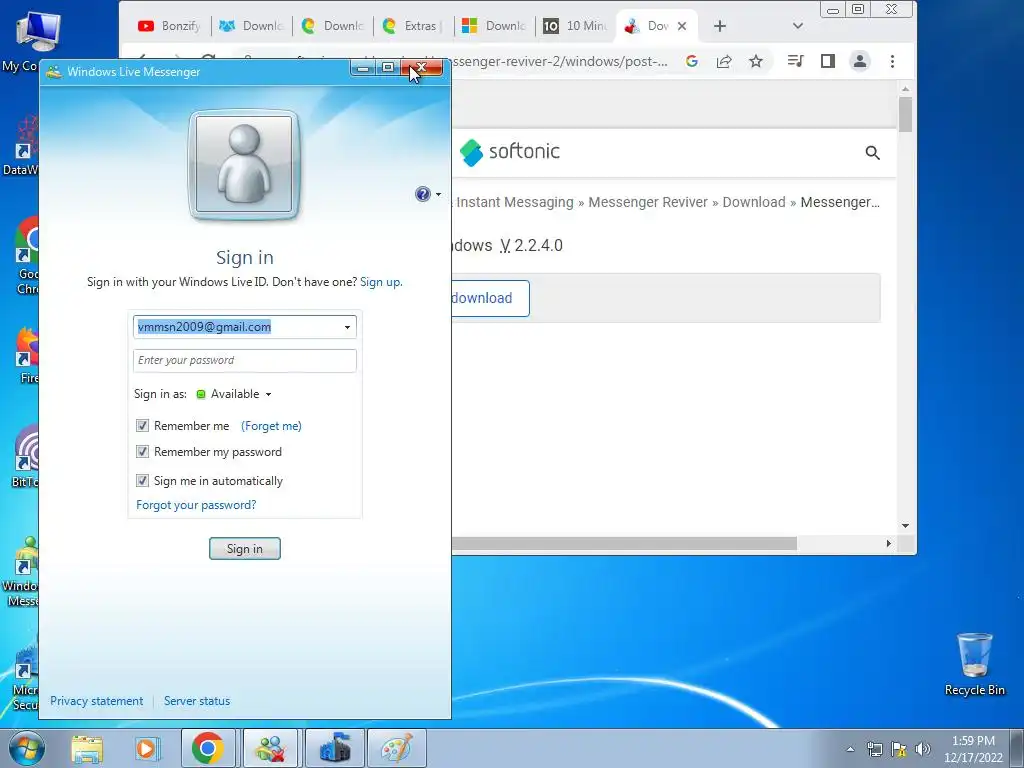The height and width of the screenshot is (768, 1024).
Task: Close the active Dov tab in Chrome
Action: (682, 26)
